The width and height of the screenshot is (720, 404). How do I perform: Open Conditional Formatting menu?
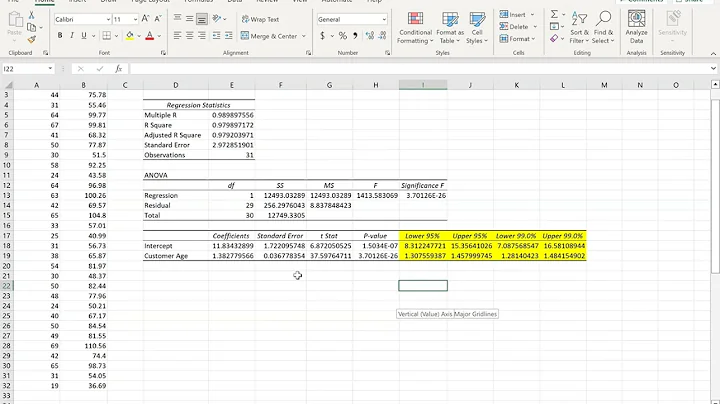[x=415, y=28]
